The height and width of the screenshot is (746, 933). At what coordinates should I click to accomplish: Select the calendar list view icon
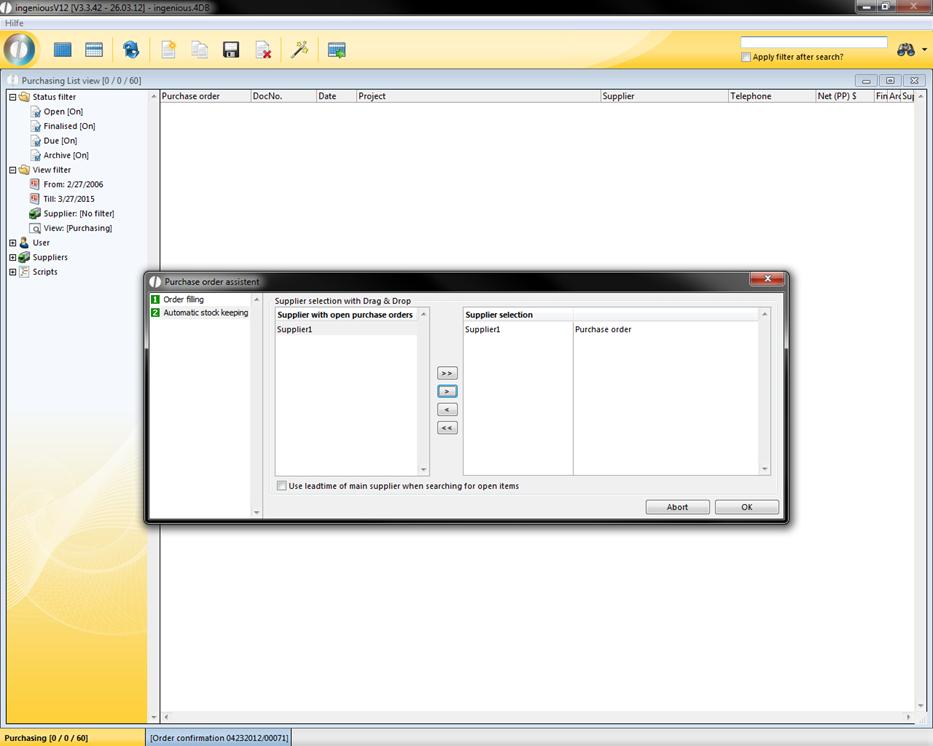[95, 50]
